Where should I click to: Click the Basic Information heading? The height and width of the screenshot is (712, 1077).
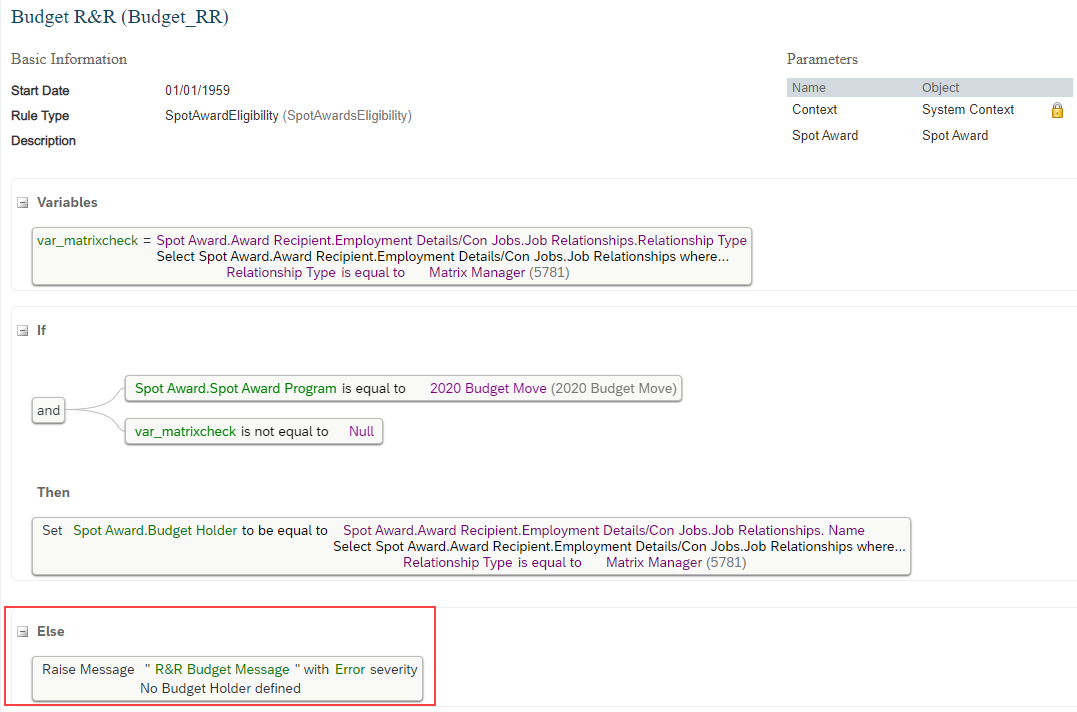69,59
